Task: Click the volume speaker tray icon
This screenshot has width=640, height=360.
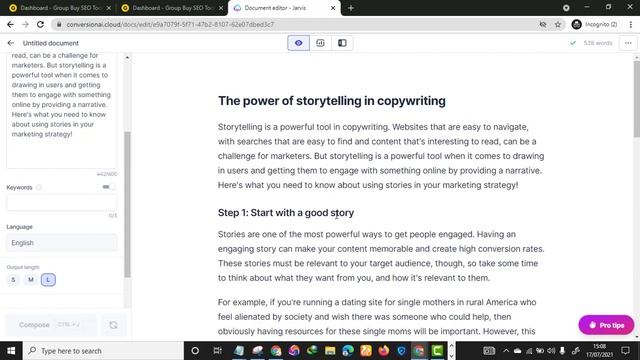Action: pos(551,351)
